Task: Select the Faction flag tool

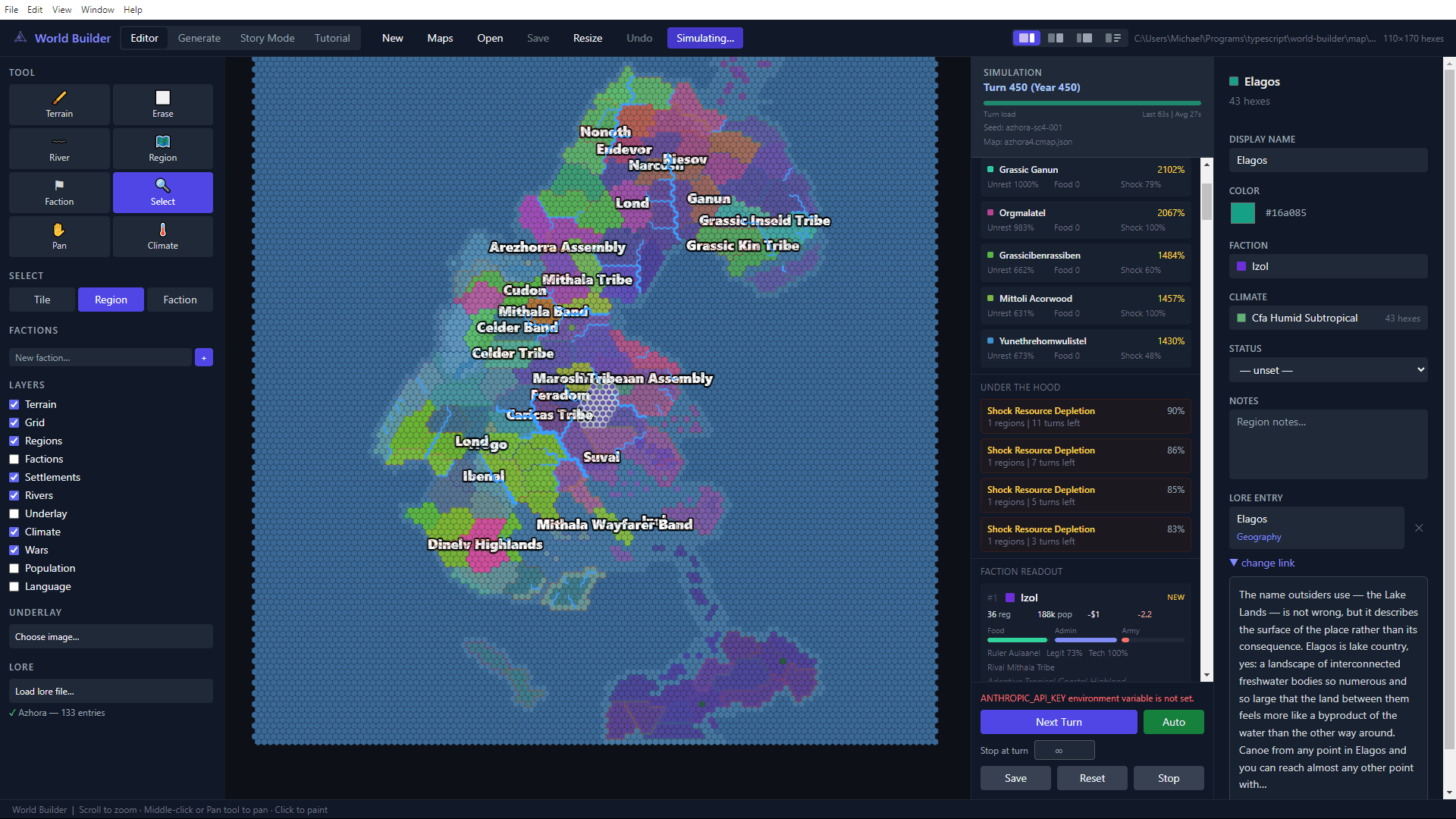Action: tap(59, 193)
